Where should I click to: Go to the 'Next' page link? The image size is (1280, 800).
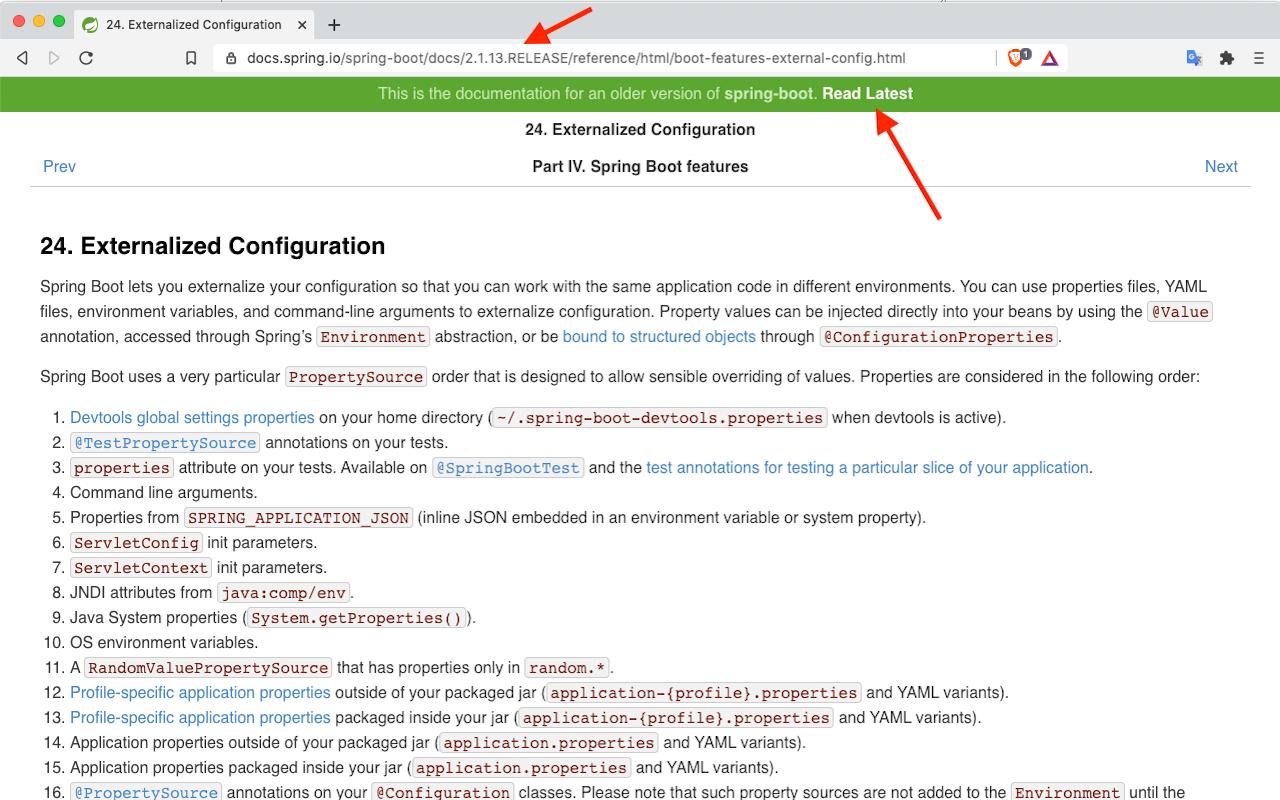click(1221, 167)
